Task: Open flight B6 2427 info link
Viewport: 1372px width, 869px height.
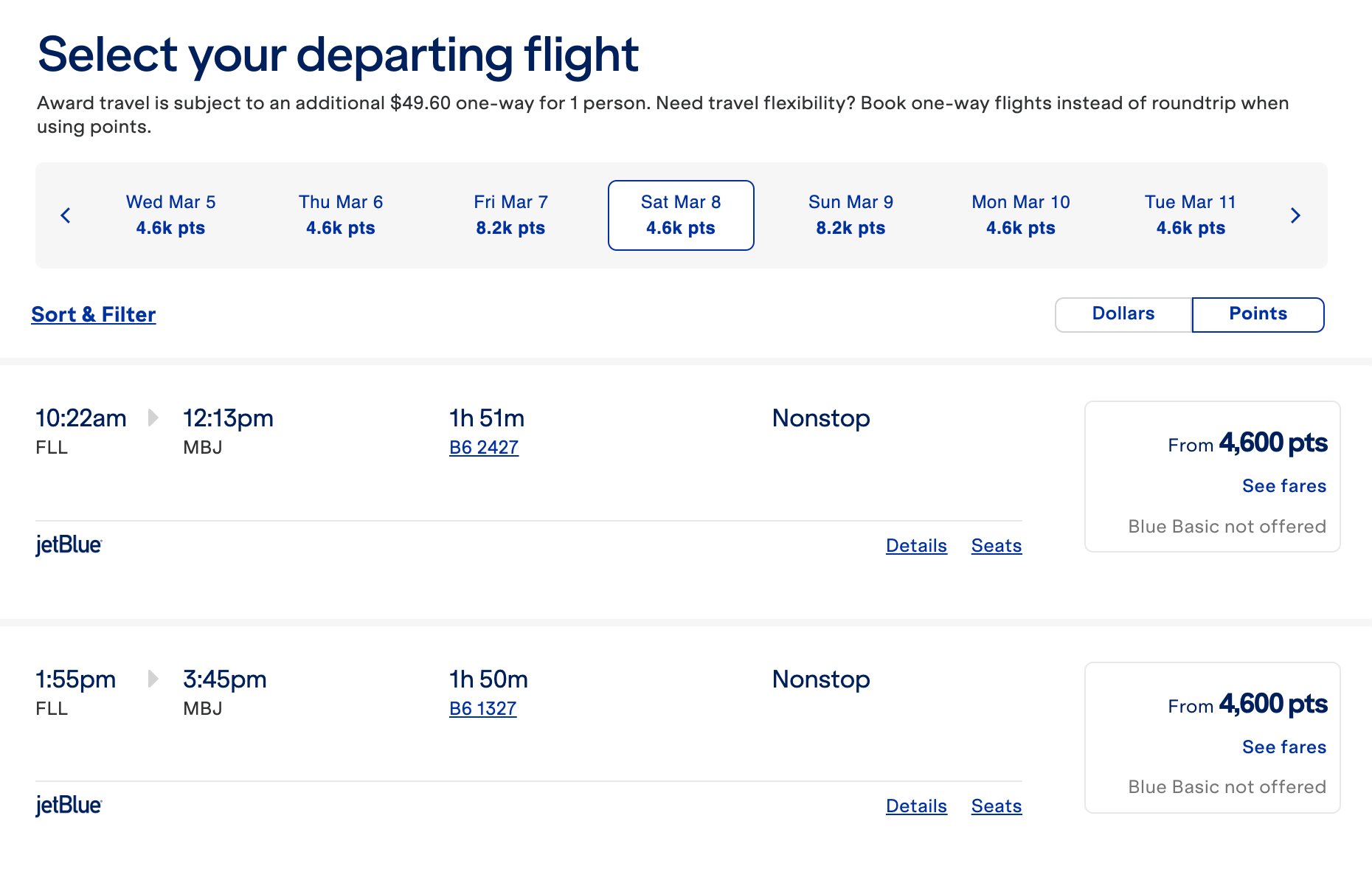Action: 484,448
